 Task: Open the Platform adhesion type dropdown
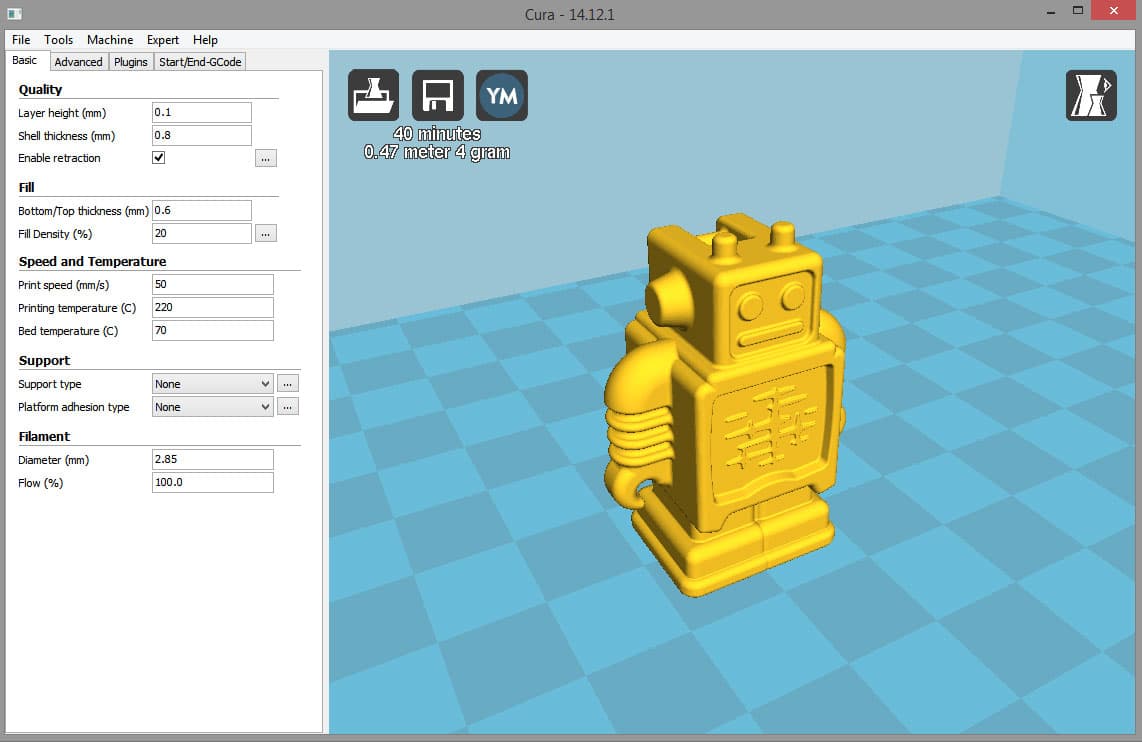pyautogui.click(x=211, y=406)
